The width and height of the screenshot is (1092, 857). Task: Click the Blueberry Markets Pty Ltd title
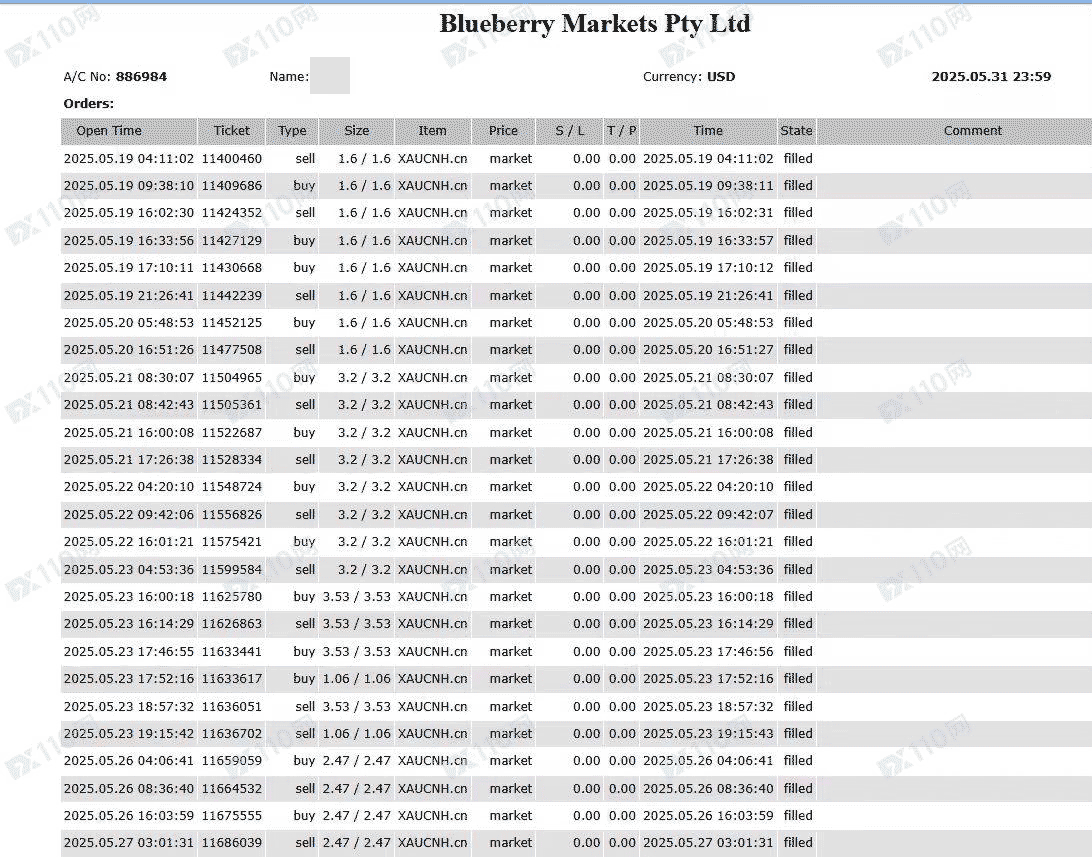(594, 24)
